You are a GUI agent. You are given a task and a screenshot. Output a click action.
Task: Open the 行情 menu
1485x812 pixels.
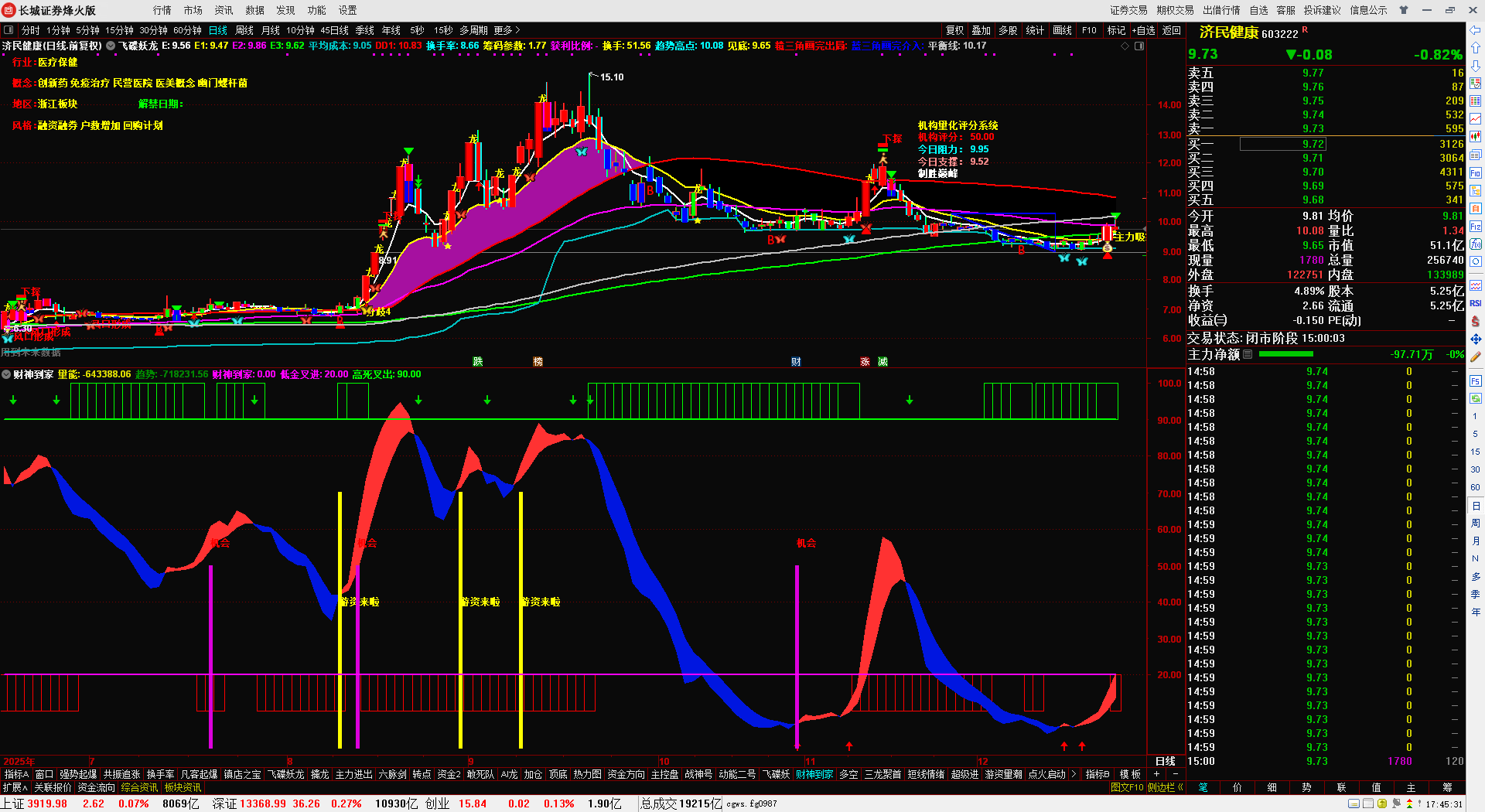tap(162, 10)
